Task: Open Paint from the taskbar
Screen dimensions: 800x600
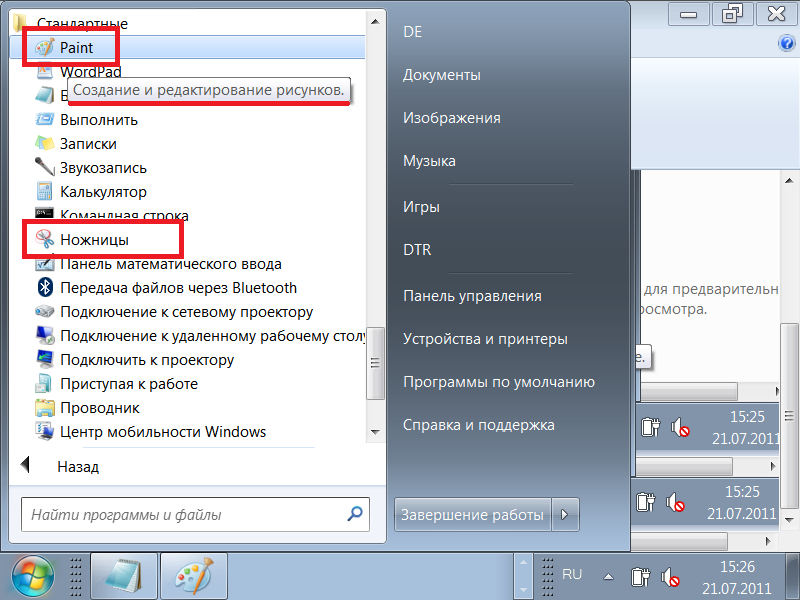Action: (x=193, y=575)
